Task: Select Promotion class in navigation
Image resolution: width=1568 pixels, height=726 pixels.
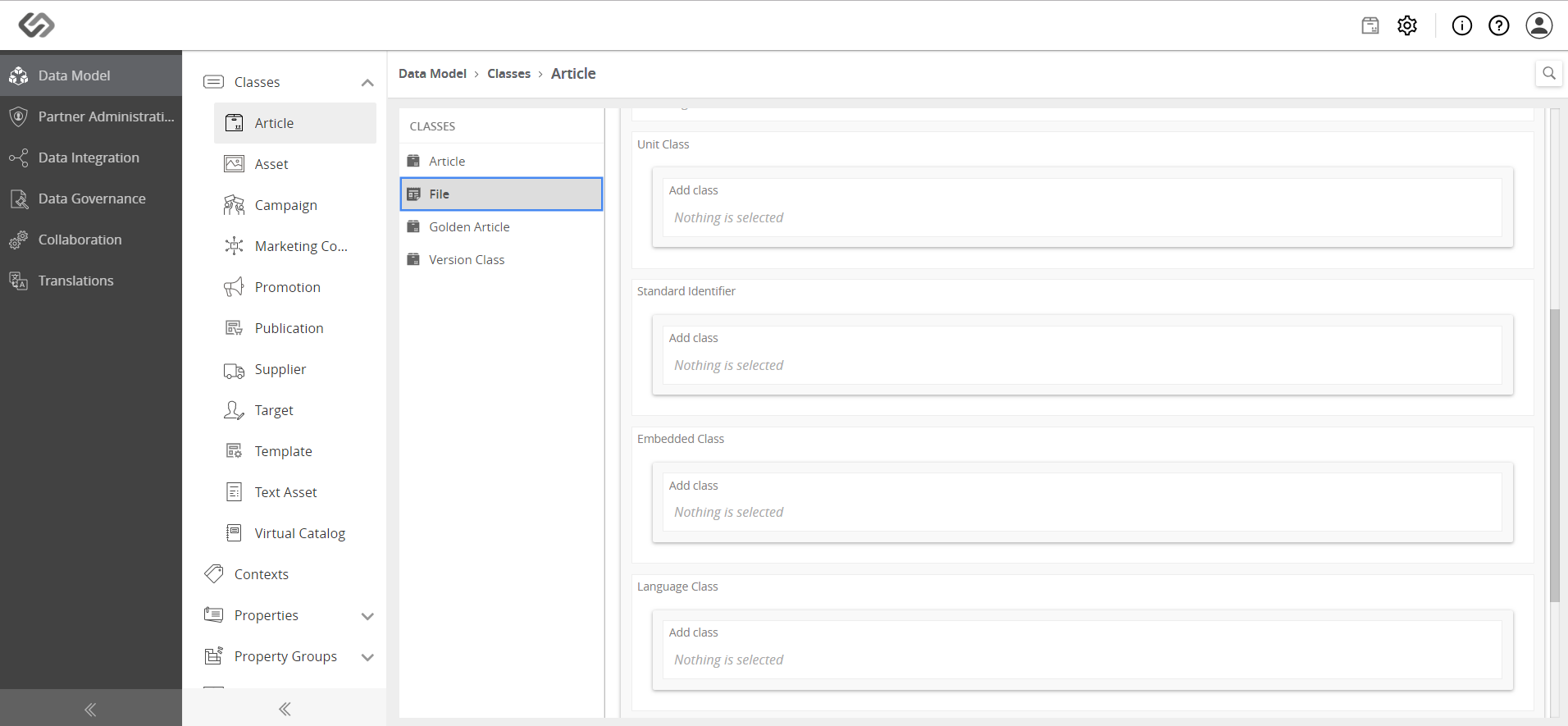Action: coord(295,287)
